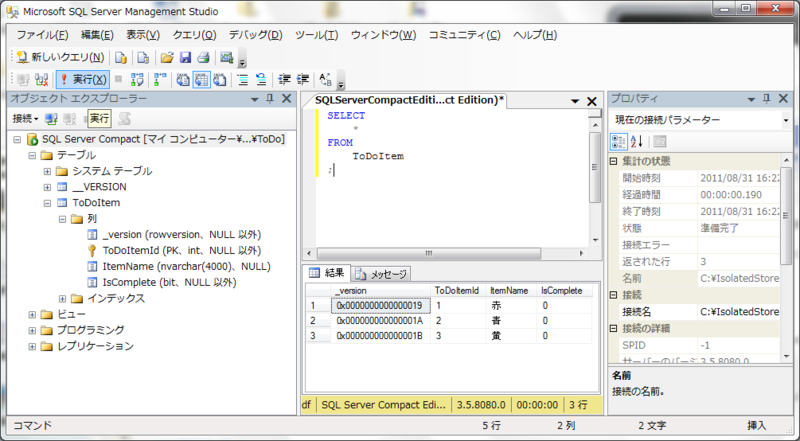Click the Connect Object Explorer icon
This screenshot has height=441, width=800.
coord(51,119)
